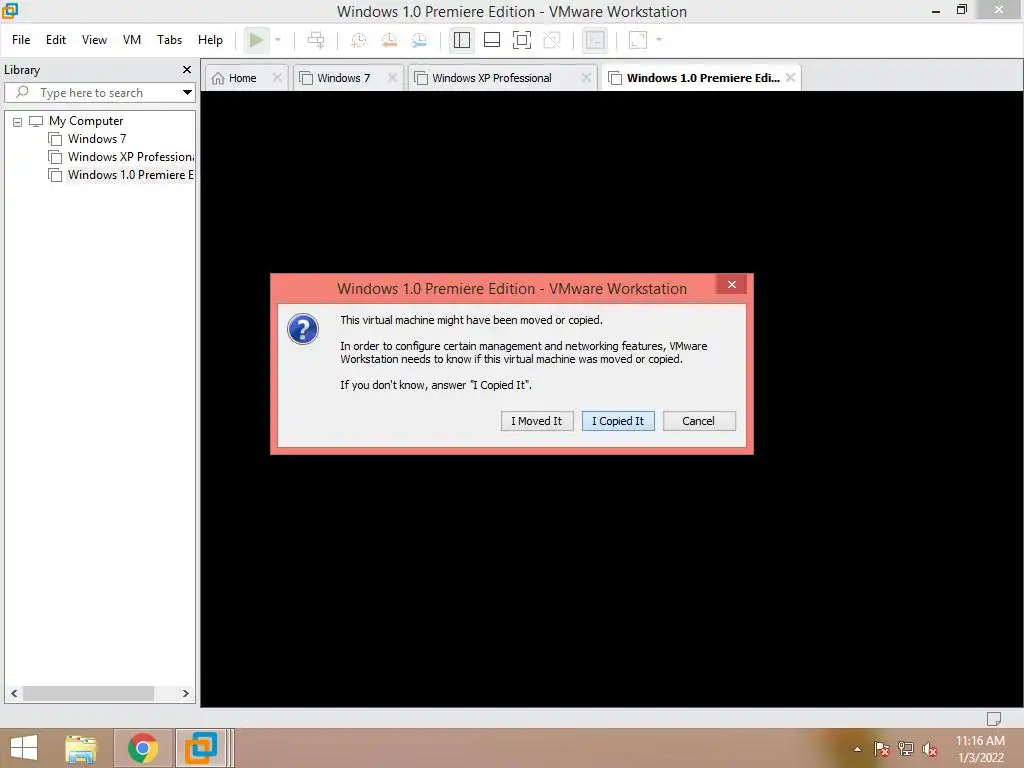Click the console view toolbar icon
This screenshot has width=1024, height=768.
point(594,40)
